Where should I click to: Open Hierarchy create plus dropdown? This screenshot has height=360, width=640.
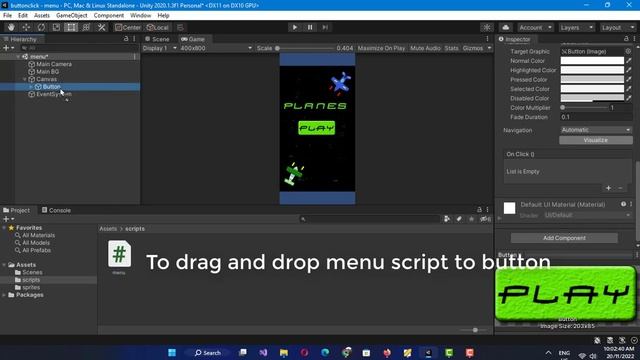tap(9, 48)
